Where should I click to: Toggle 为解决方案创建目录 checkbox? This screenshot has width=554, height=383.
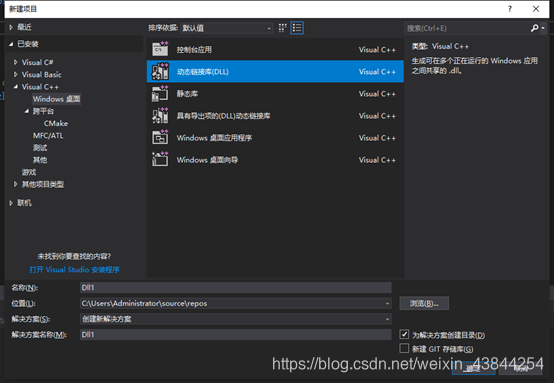[x=404, y=334]
